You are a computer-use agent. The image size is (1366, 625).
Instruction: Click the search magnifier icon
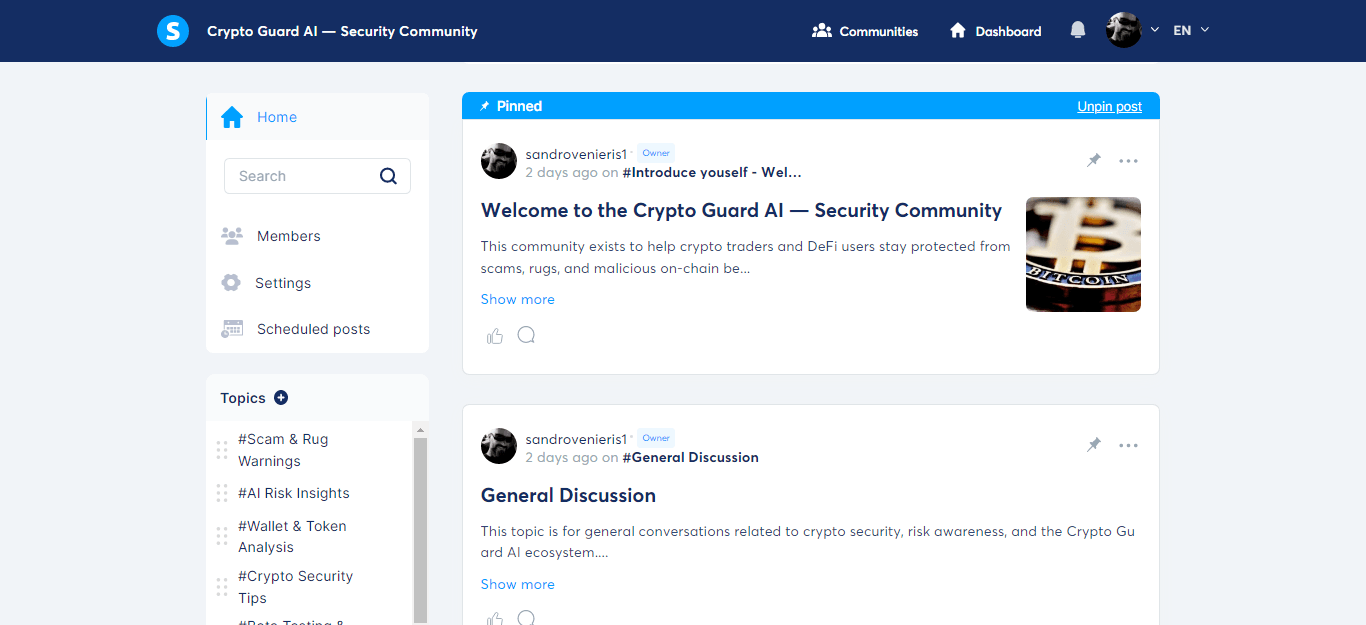click(x=388, y=176)
